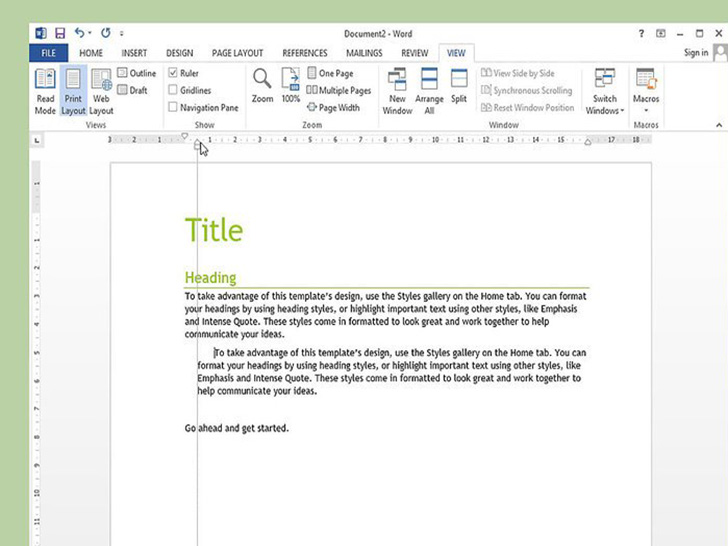Screen dimensions: 728x546
Task: Switch to Web Layout view
Action: (x=101, y=92)
